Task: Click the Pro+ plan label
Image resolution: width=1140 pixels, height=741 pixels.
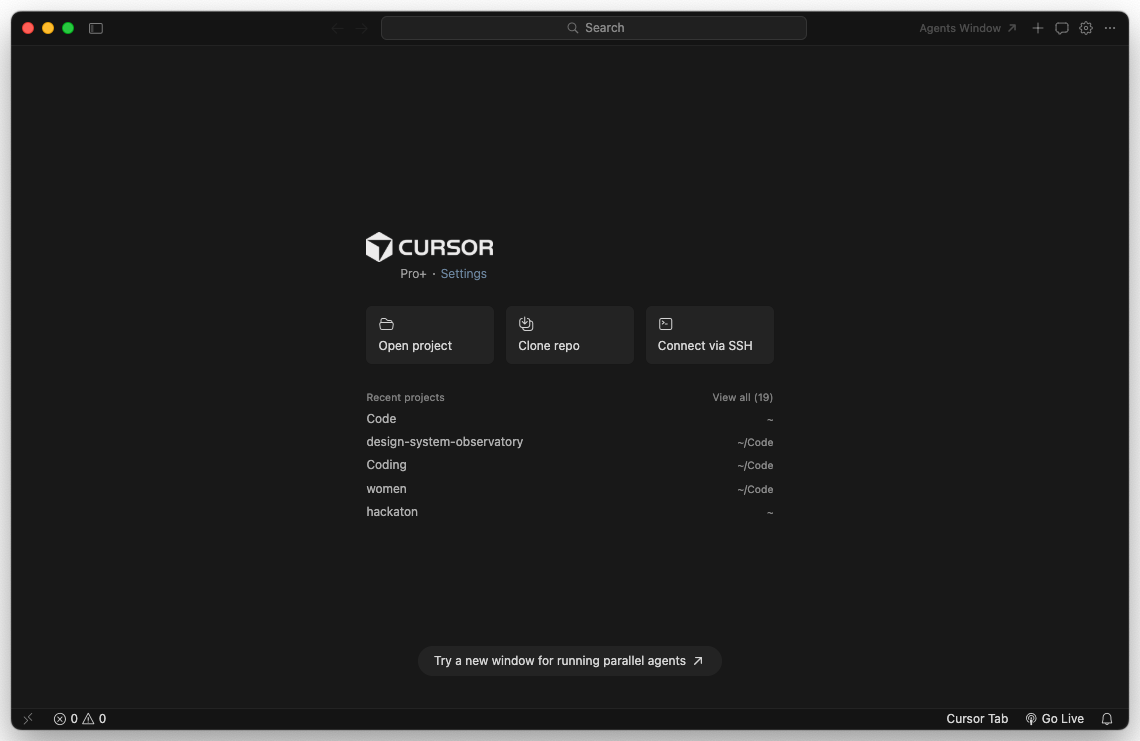Action: tap(413, 273)
